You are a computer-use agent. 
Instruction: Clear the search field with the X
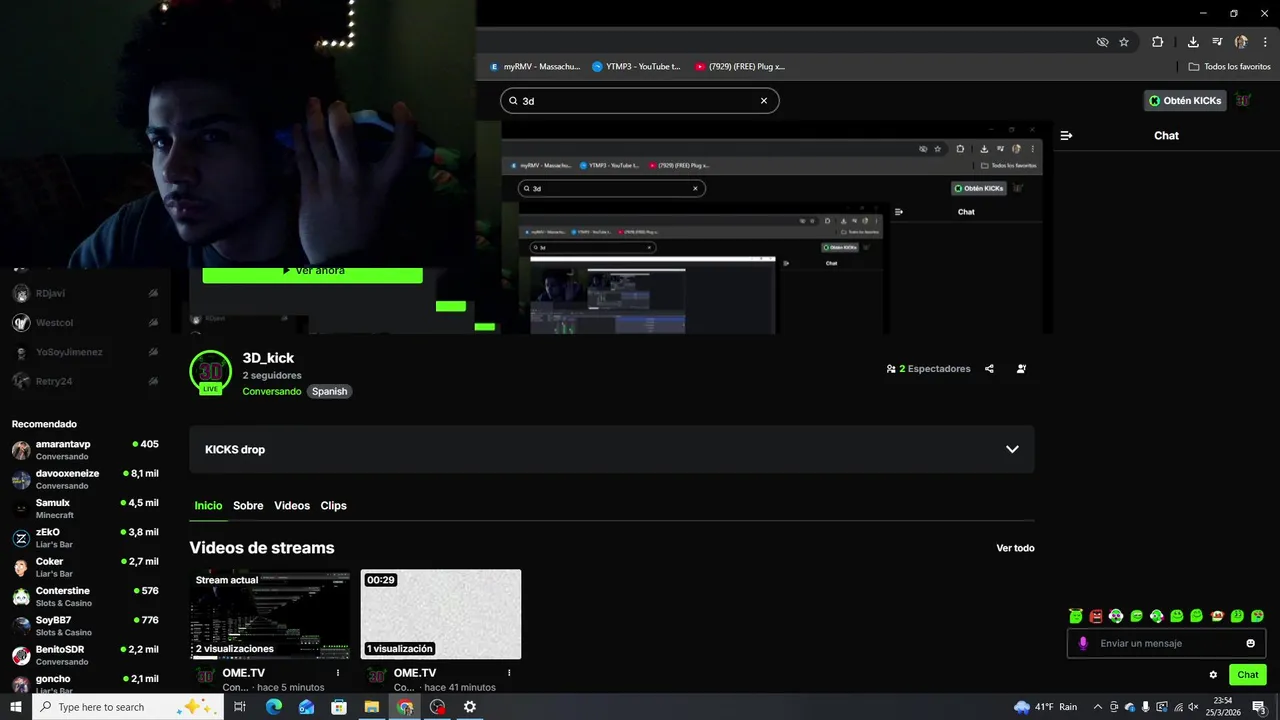tap(764, 101)
